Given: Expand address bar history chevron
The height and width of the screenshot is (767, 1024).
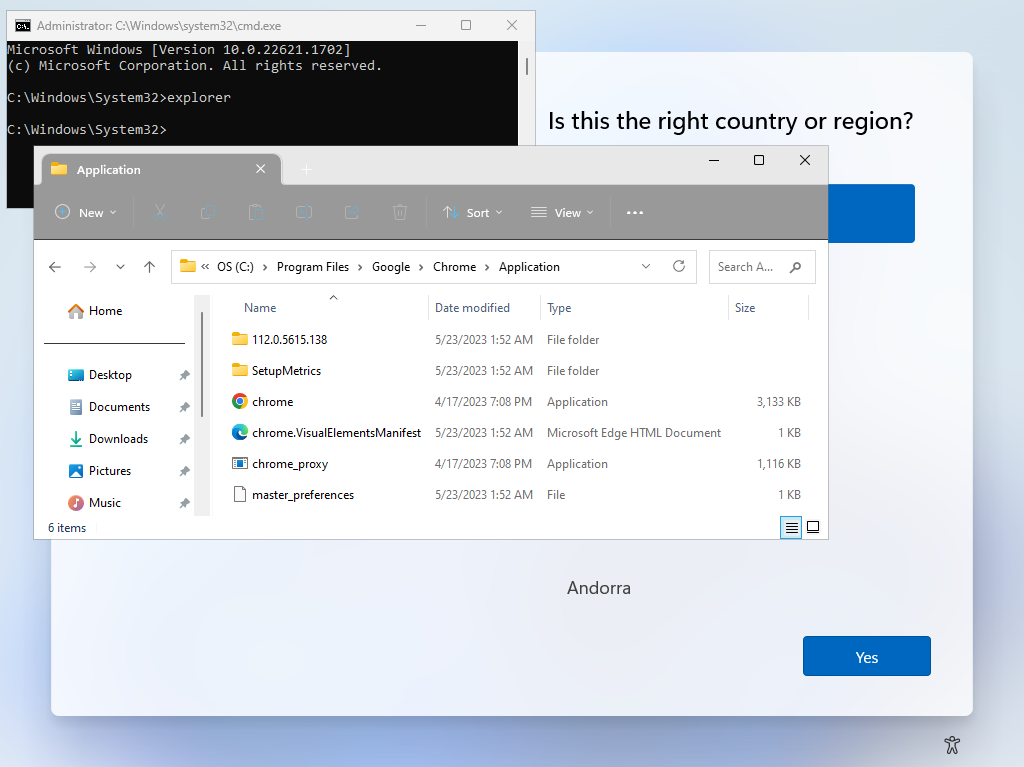Looking at the screenshot, I should 646,267.
